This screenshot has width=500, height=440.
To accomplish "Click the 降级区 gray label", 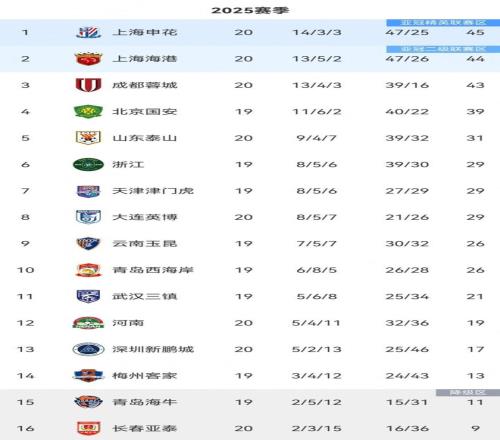I will coord(468,393).
